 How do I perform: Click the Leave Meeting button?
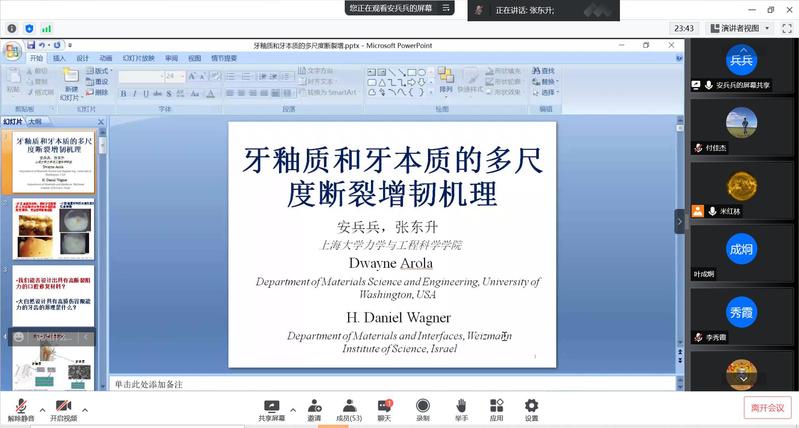pyautogui.click(x=767, y=407)
